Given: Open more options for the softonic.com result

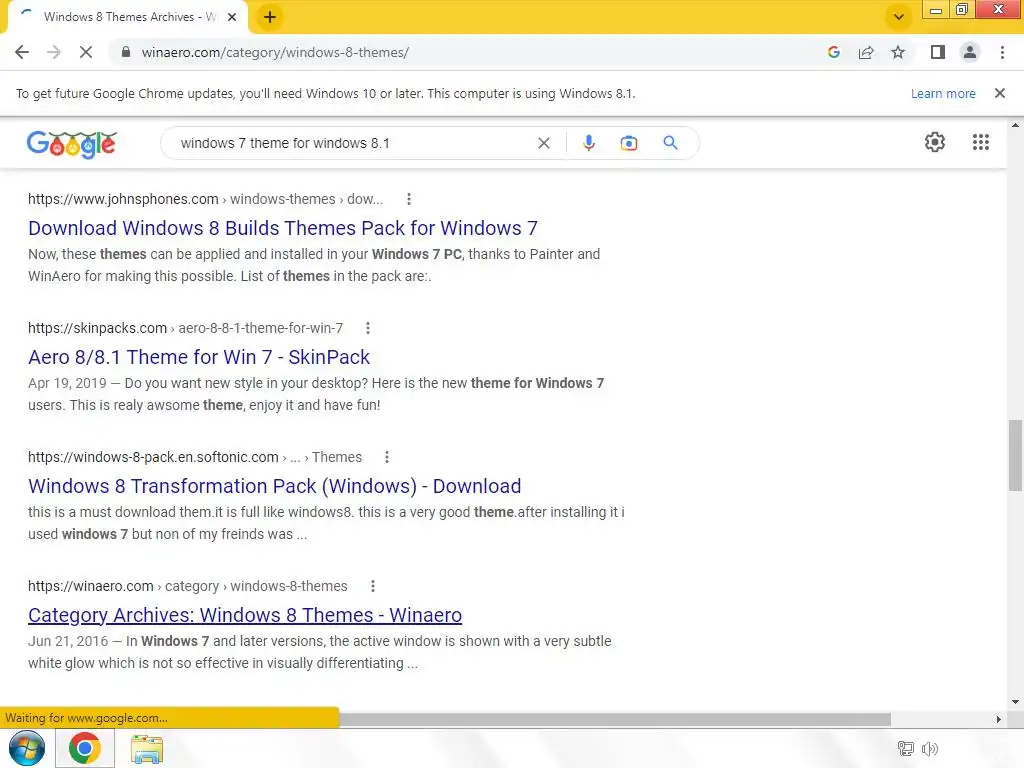Looking at the screenshot, I should pos(387,457).
